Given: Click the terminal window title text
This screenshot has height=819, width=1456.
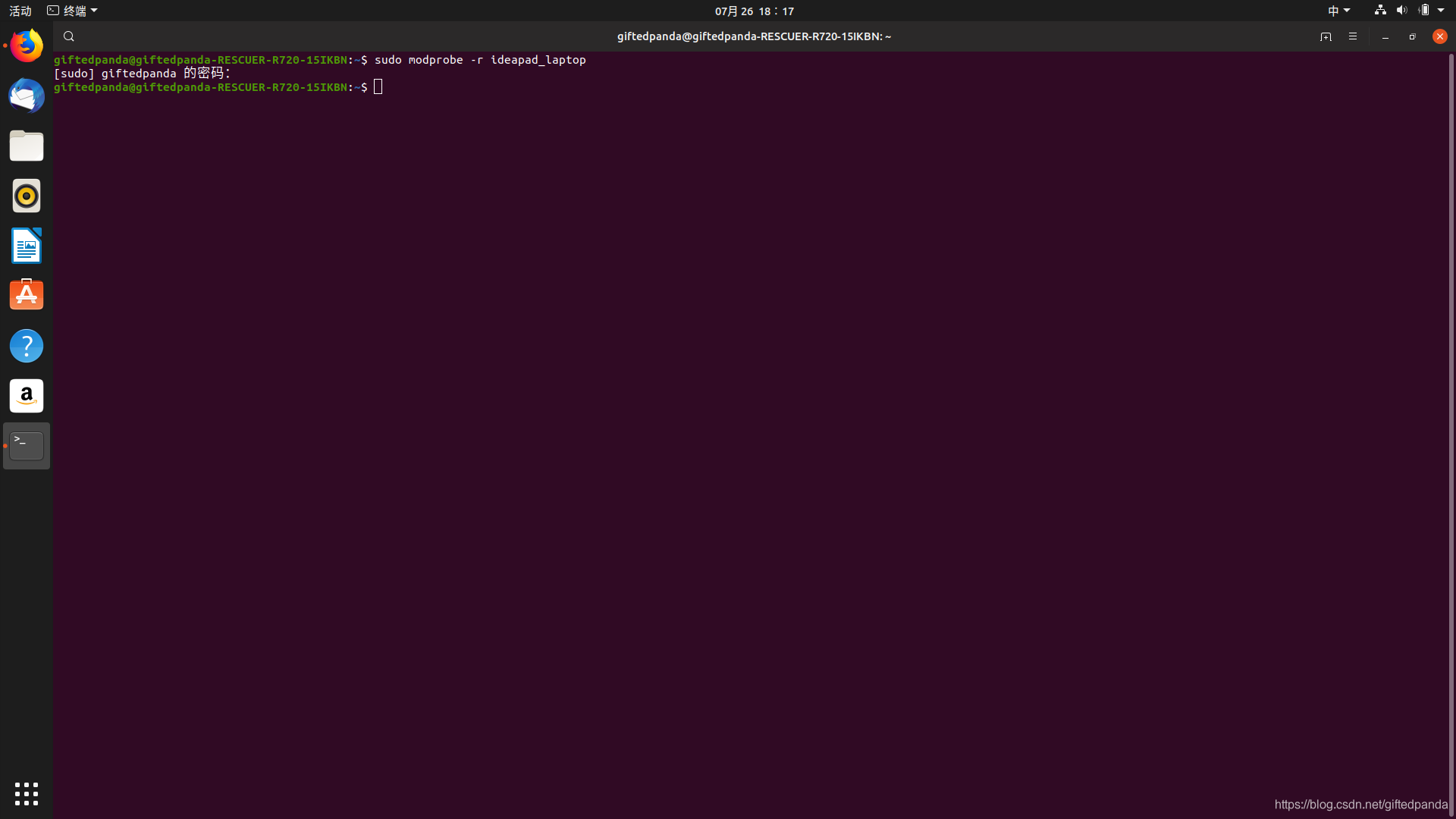Looking at the screenshot, I should click(x=754, y=36).
